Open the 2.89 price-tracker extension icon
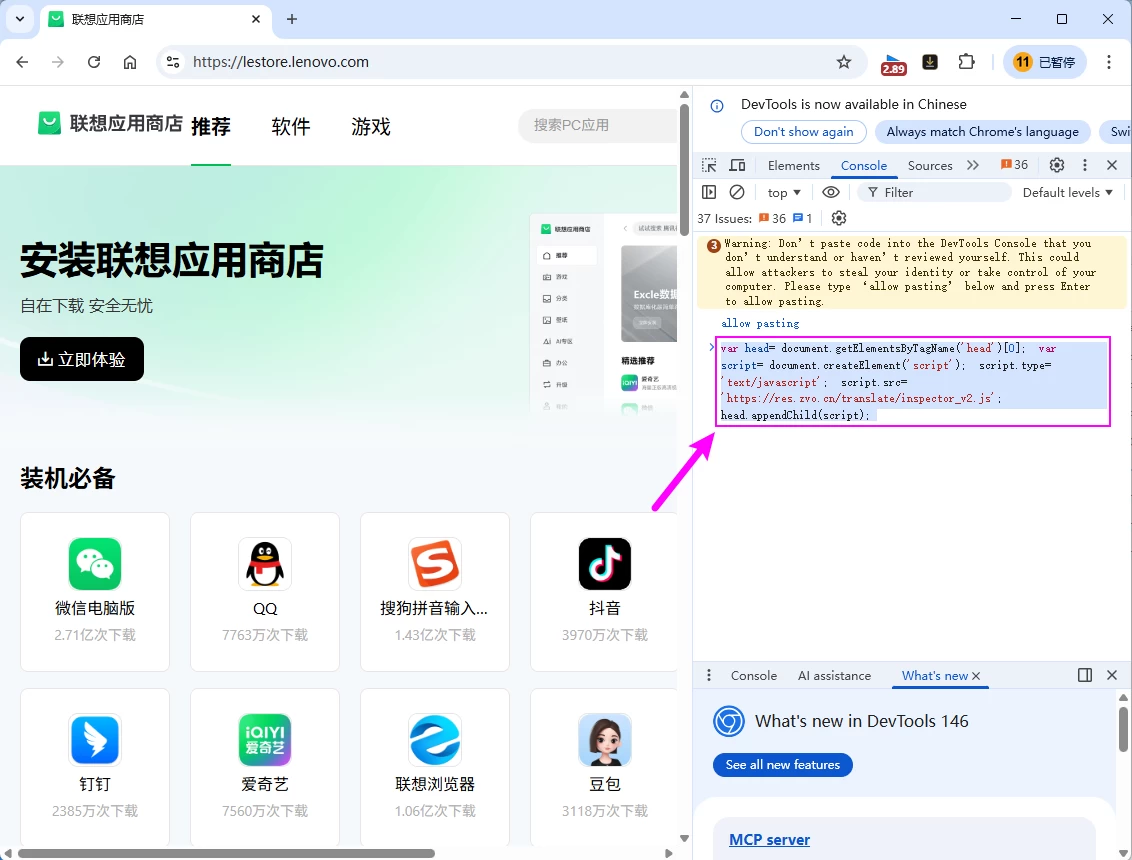The height and width of the screenshot is (860, 1132). point(894,64)
